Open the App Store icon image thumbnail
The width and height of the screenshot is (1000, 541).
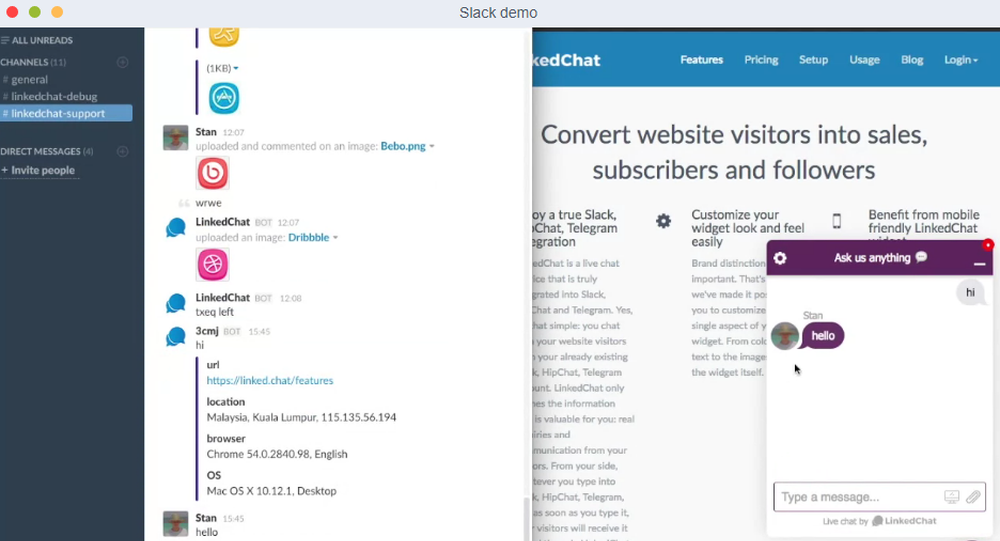224,98
